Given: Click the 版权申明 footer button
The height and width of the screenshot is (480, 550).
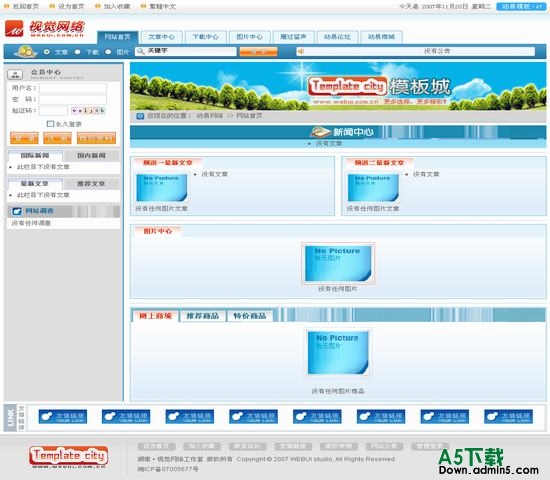Looking at the screenshot, I should [338, 446].
